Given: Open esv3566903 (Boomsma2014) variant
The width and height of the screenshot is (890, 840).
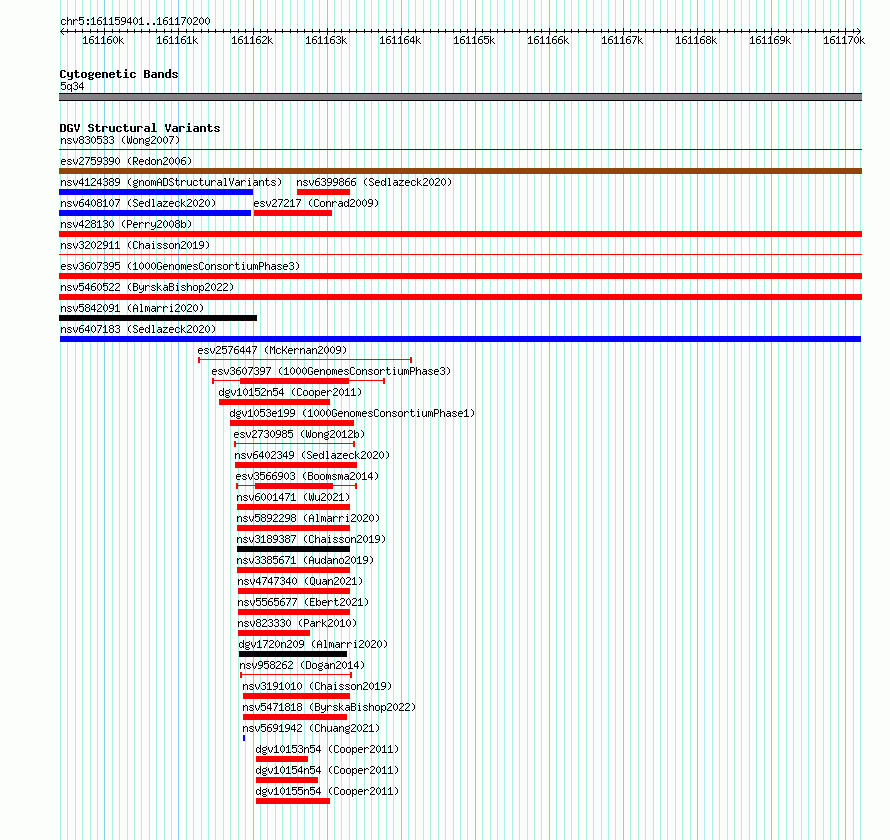Looking at the screenshot, I should click(307, 476).
